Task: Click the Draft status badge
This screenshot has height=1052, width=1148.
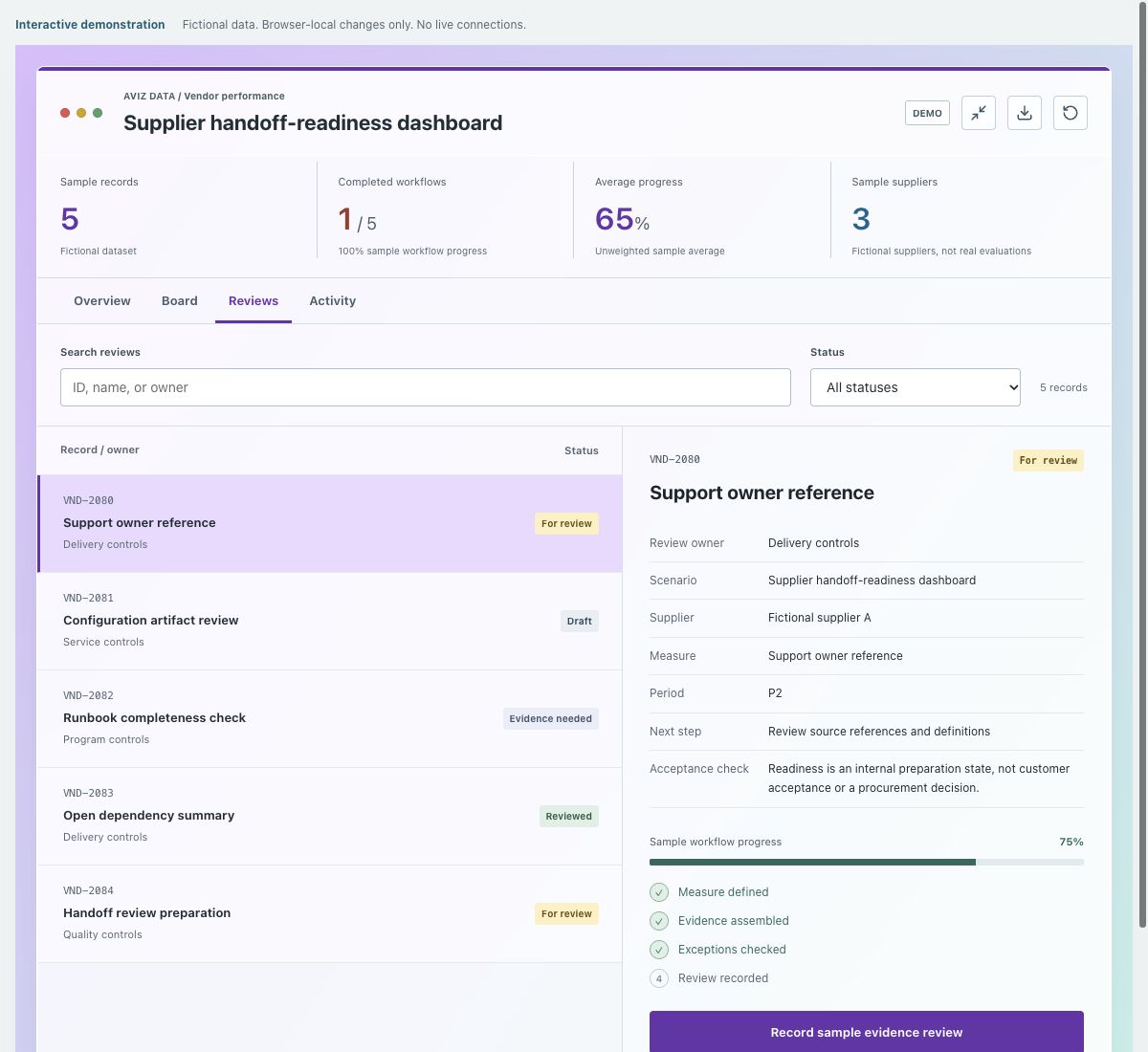Action: pos(580,621)
